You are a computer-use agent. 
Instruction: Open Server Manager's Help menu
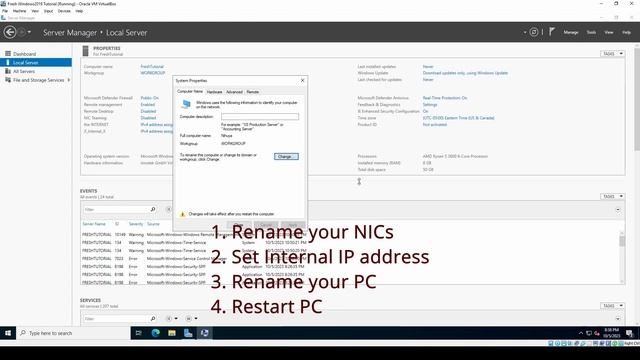(627, 32)
